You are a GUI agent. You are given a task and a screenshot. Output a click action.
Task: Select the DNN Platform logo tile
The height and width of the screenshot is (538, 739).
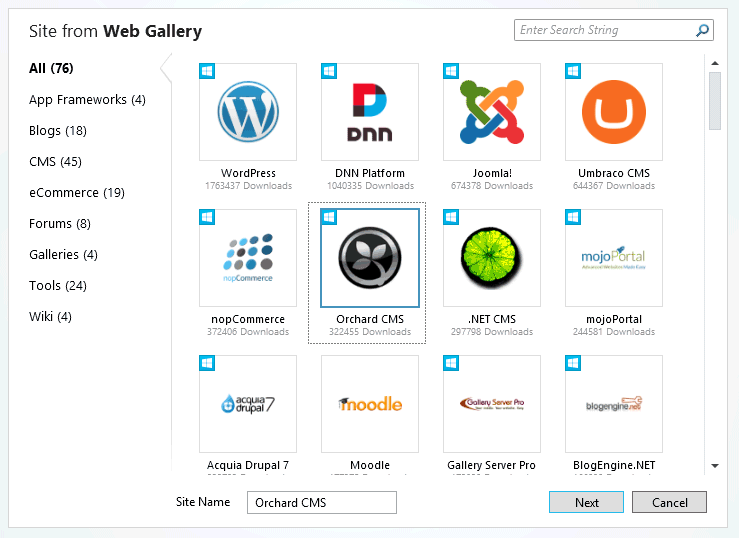[x=370, y=112]
